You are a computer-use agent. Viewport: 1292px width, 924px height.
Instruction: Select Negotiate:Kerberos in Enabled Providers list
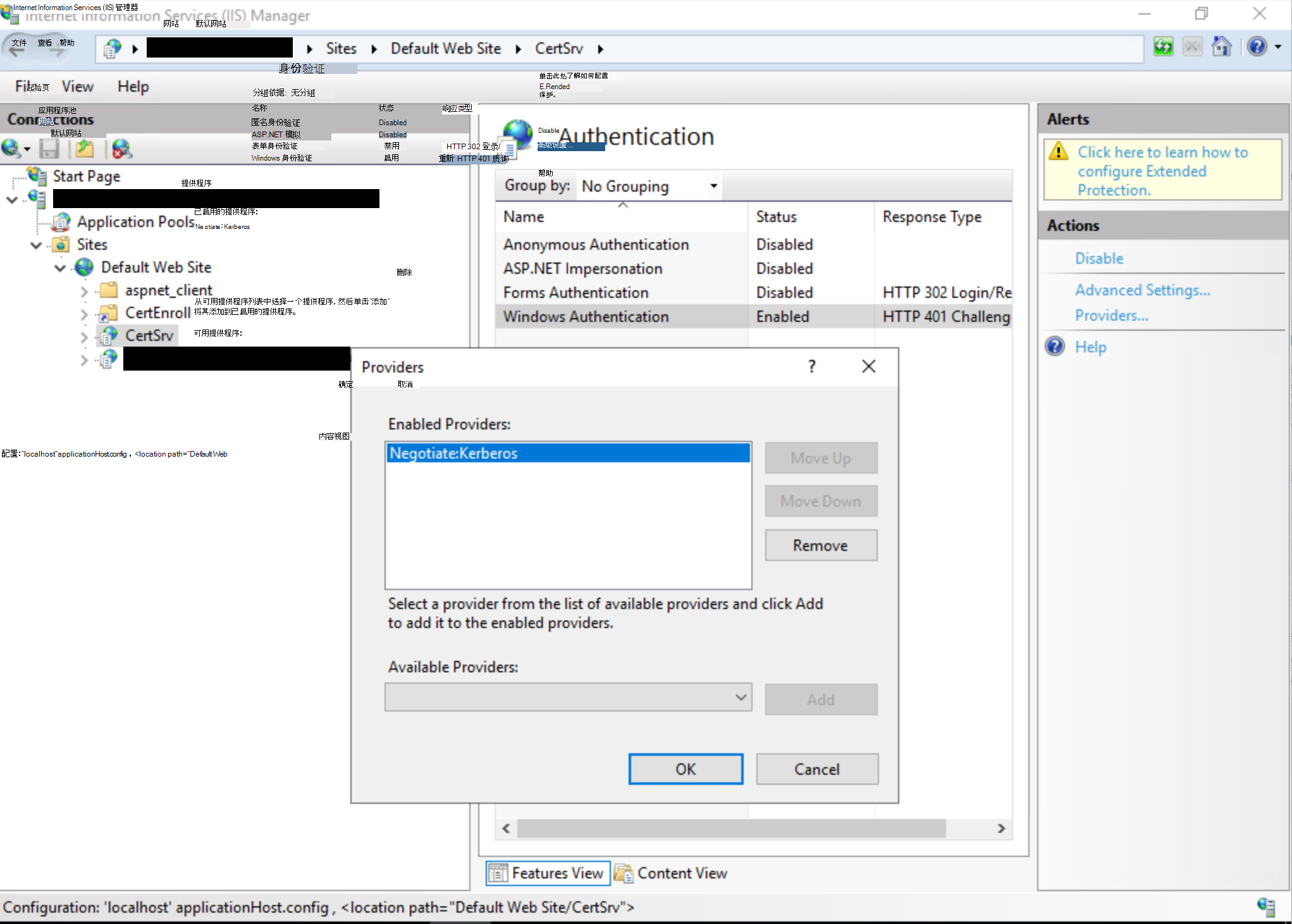(568, 453)
